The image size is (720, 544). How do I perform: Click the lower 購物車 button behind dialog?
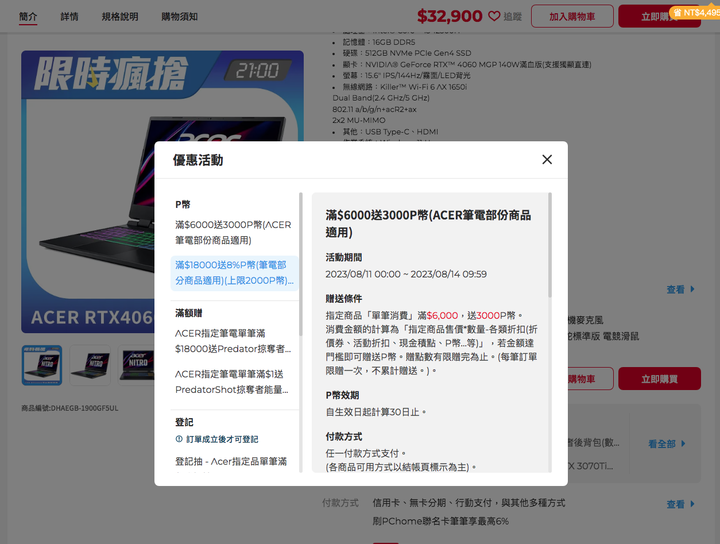591,379
